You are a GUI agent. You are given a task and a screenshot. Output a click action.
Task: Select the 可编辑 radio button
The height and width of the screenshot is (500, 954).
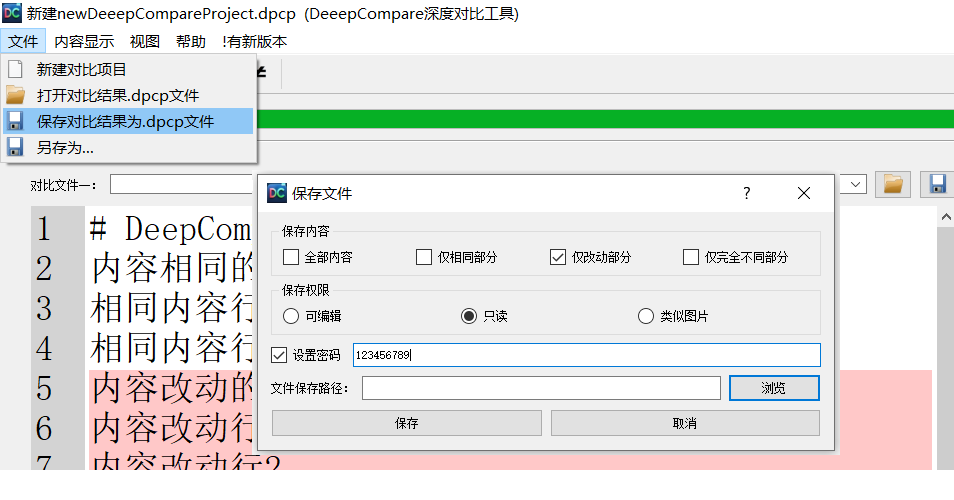pyautogui.click(x=291, y=316)
